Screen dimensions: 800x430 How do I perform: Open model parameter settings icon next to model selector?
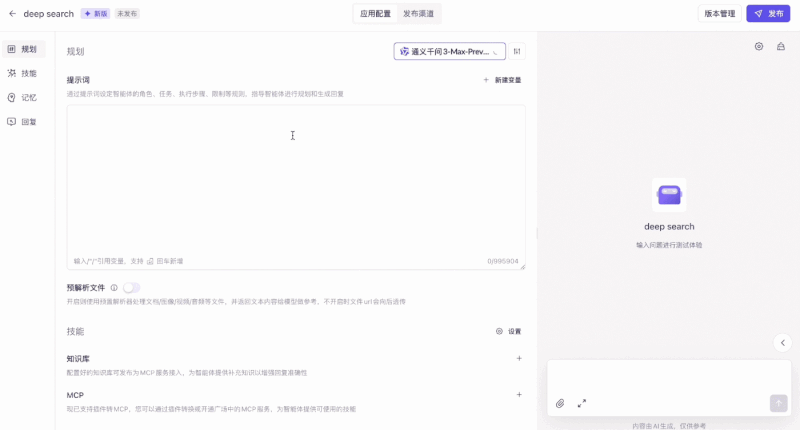coord(517,51)
